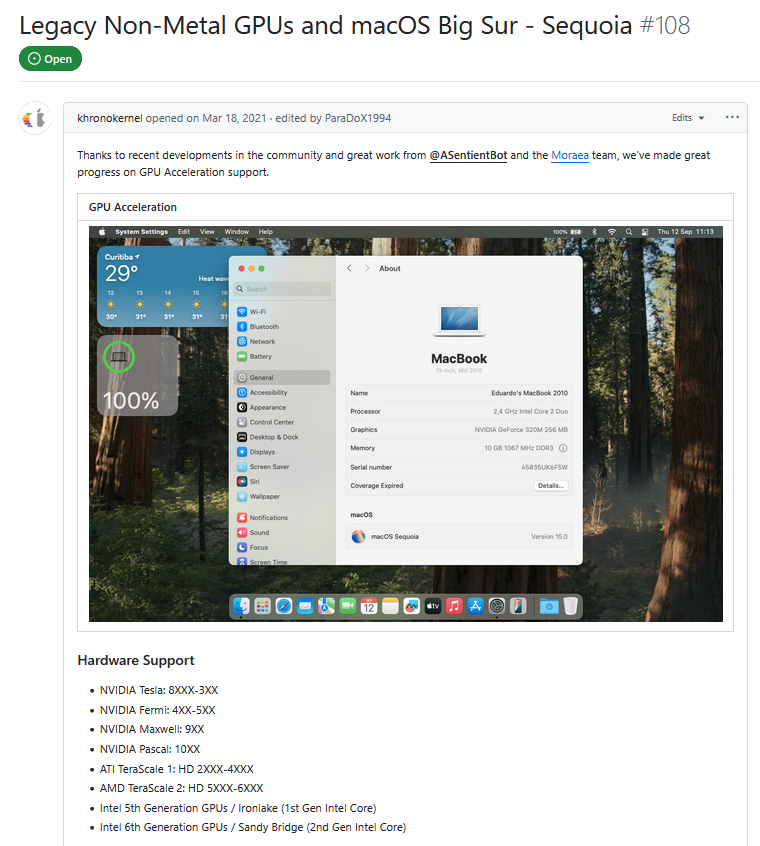Select Notifications in the settings sidebar
Image resolution: width=760 pixels, height=846 pixels.
(283, 517)
